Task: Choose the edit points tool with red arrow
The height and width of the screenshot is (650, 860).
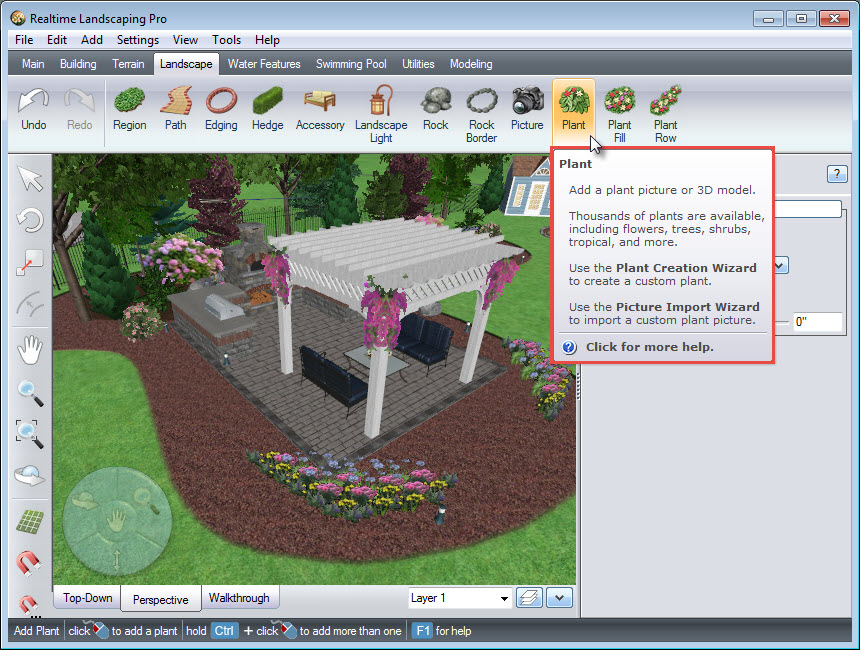Action: (30, 262)
